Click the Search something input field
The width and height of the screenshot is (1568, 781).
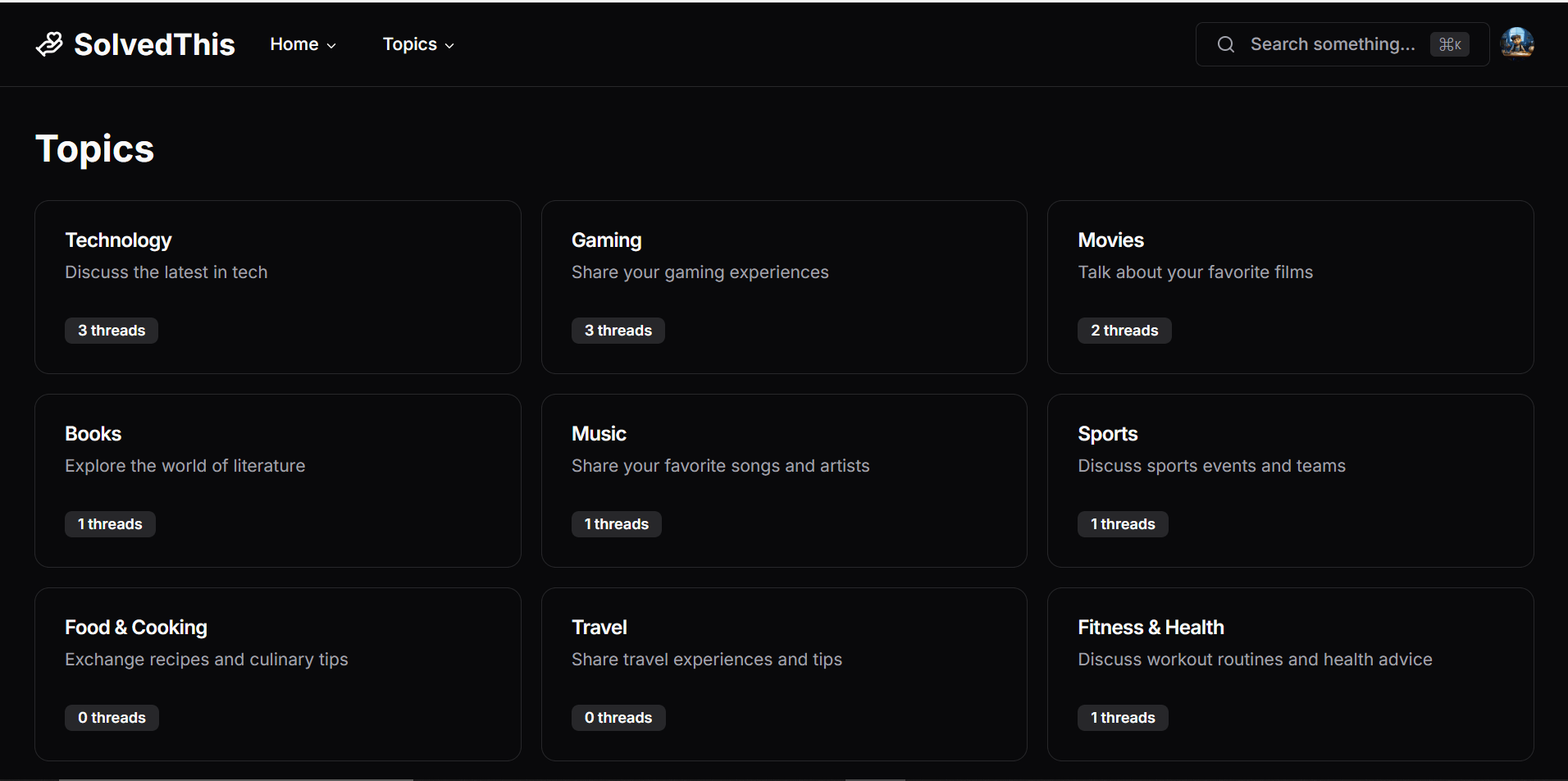(1332, 44)
